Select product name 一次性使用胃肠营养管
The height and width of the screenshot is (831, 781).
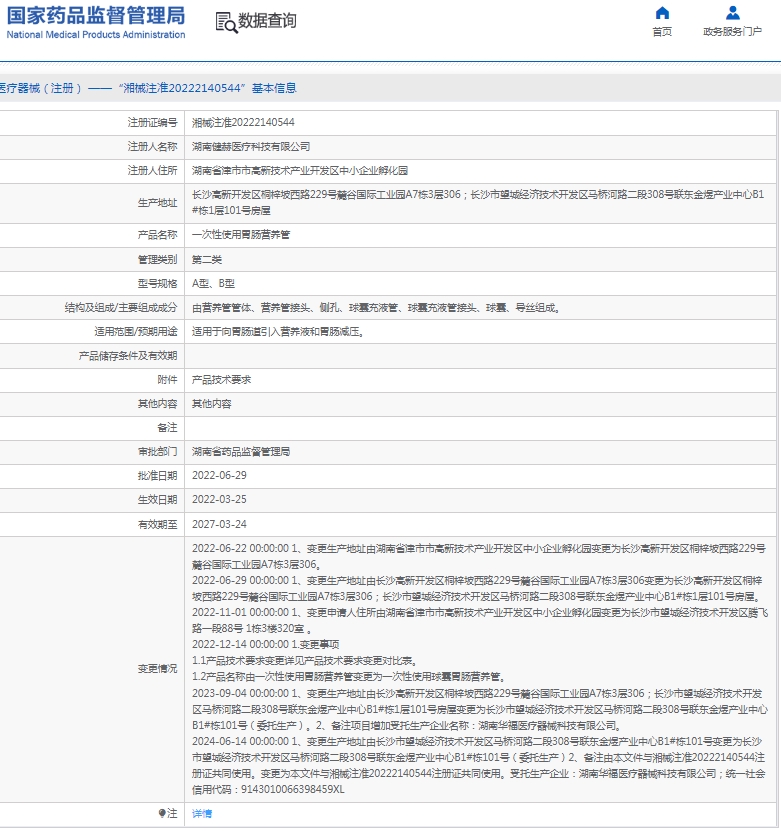tap(241, 235)
